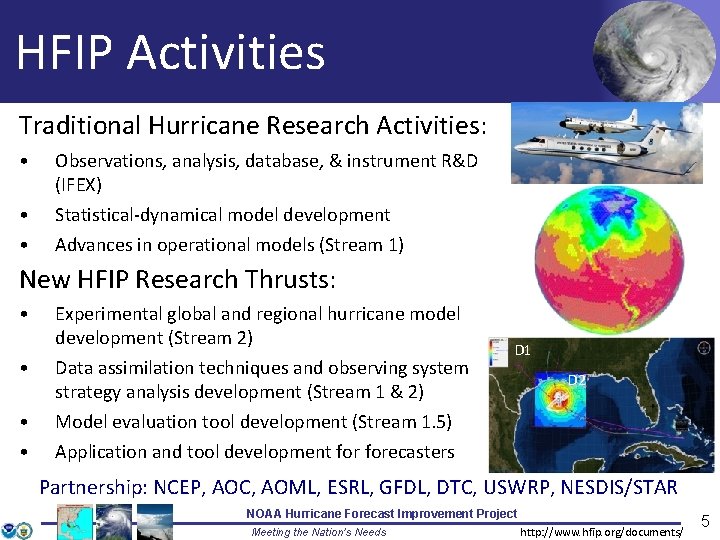720x540 pixels.
Task: Click 'Advances in operational models (Stream 1)' bullet
Action: click(x=229, y=245)
